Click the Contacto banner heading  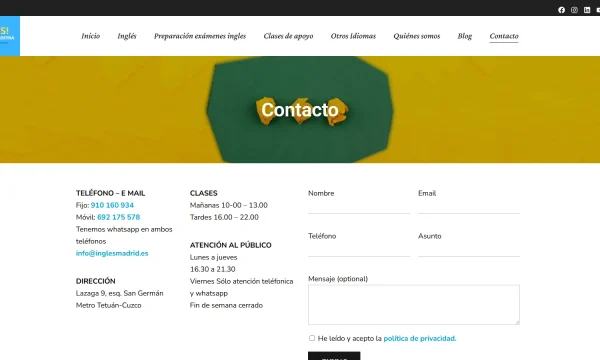coord(300,110)
